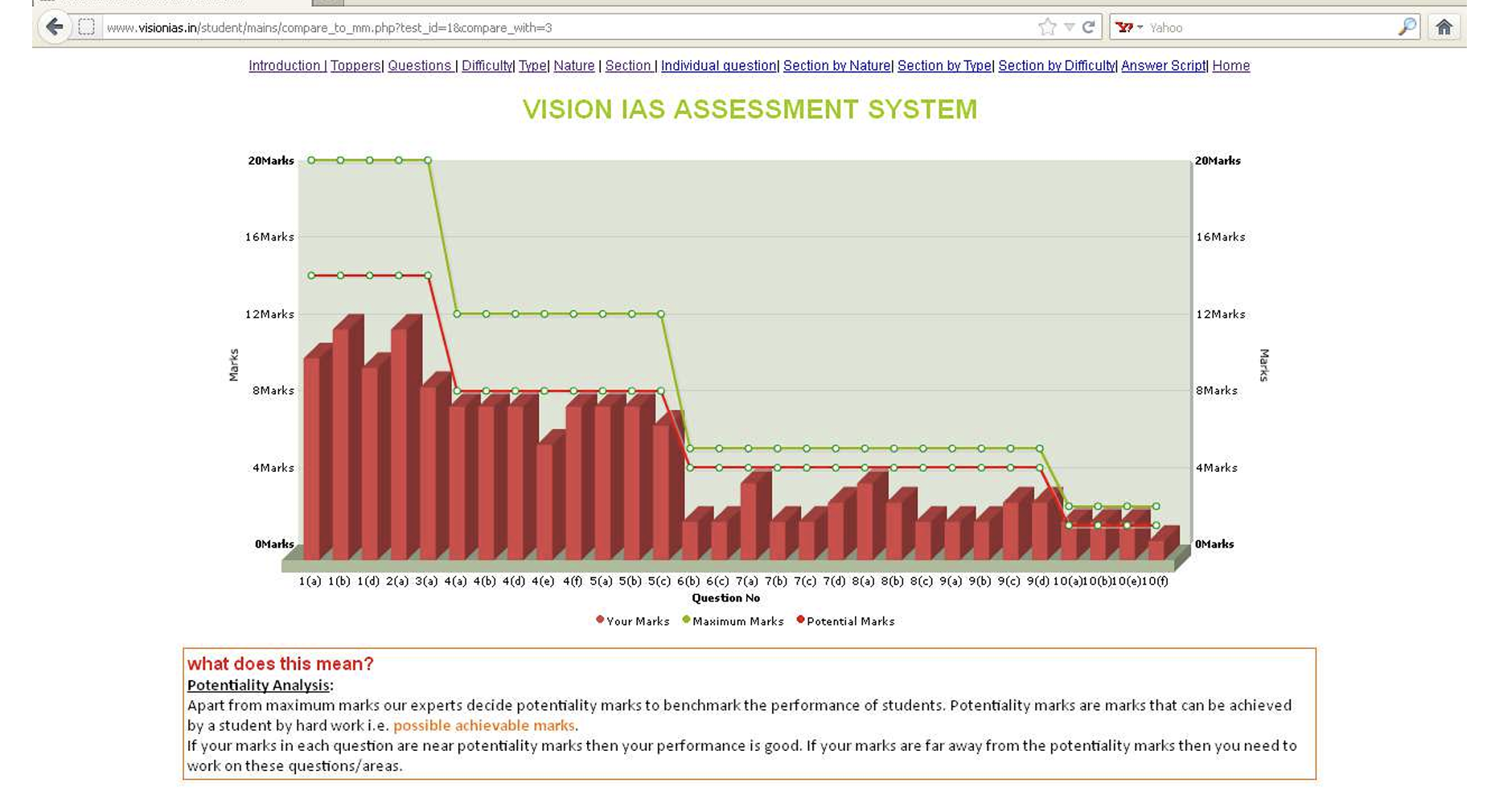Viewport: 1491px width, 812px height.
Task: Open the Type link in the navigation
Action: pos(532,66)
